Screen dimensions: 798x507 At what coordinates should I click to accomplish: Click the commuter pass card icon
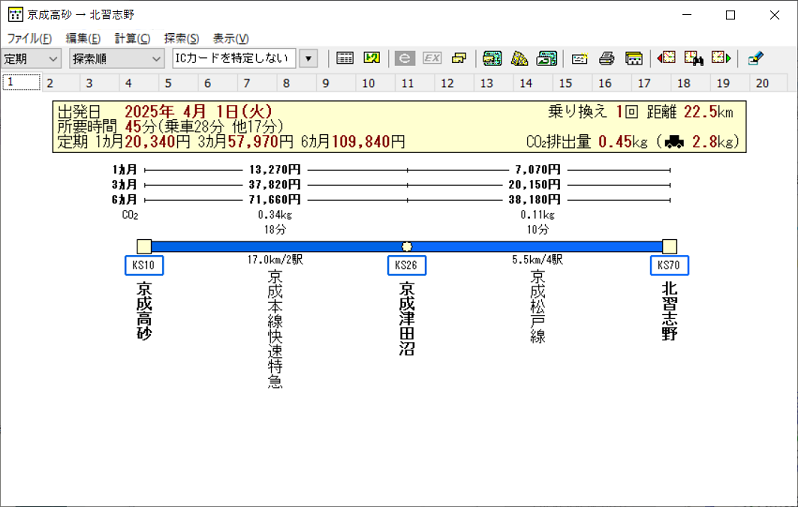click(580, 59)
